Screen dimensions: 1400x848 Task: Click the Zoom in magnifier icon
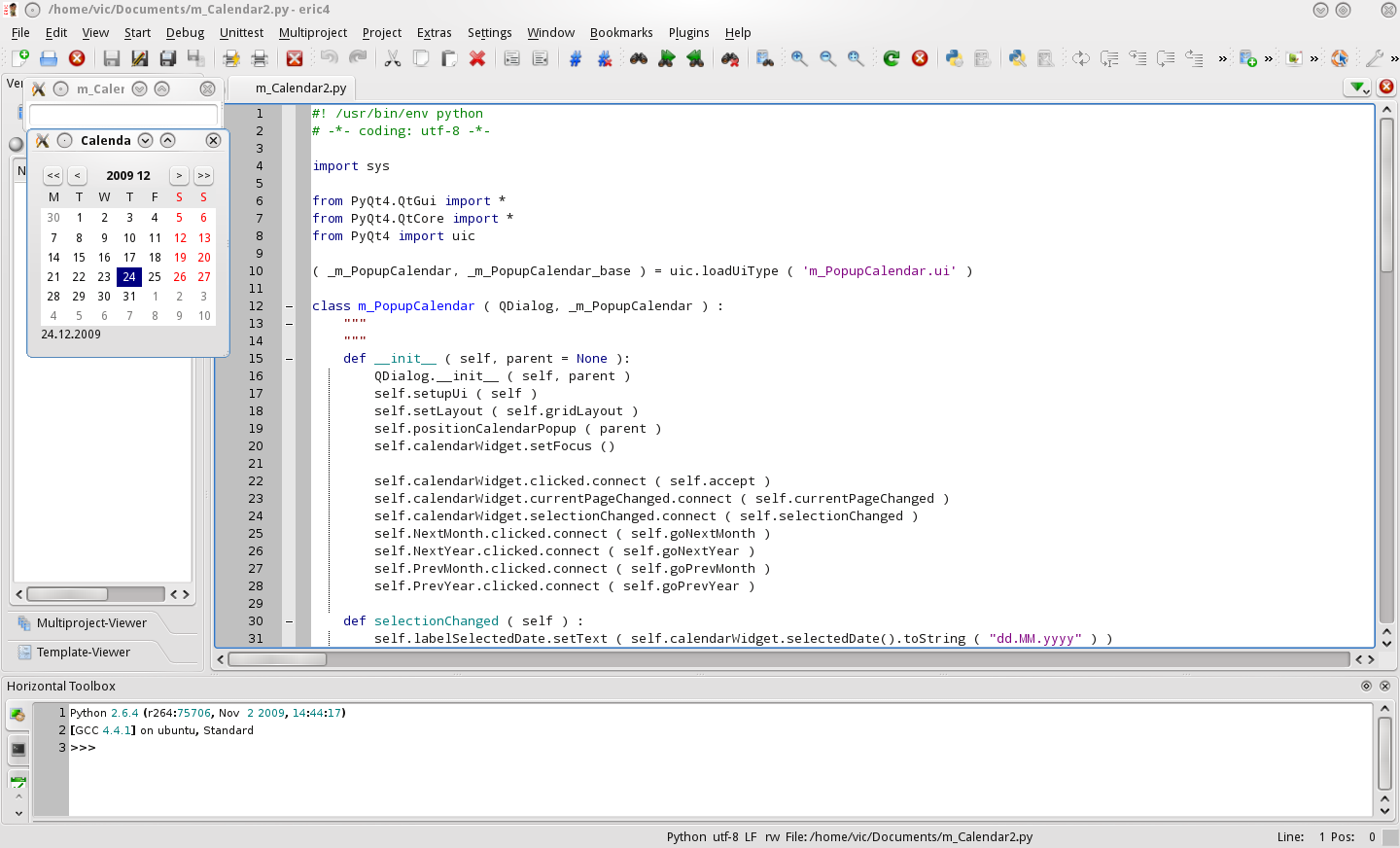pyautogui.click(x=799, y=58)
